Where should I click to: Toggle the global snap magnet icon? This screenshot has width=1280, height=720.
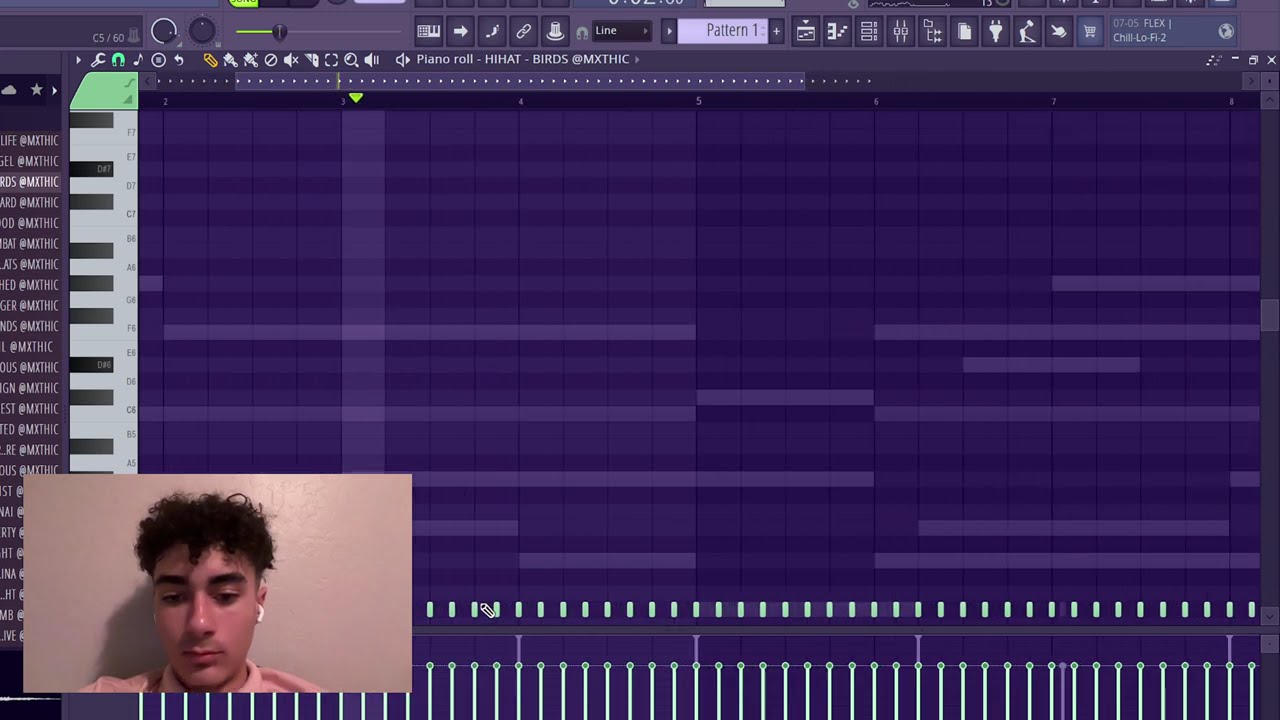point(582,32)
